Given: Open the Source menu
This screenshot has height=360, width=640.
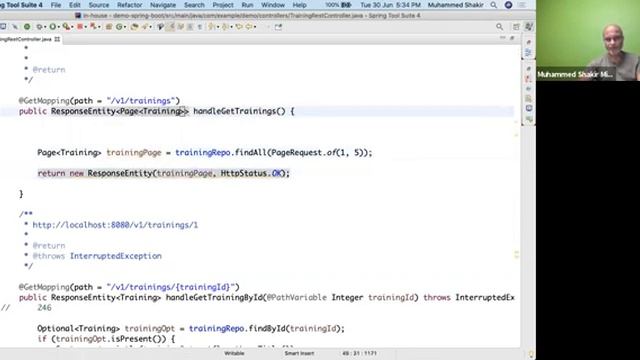Looking at the screenshot, I should (x=99, y=5).
